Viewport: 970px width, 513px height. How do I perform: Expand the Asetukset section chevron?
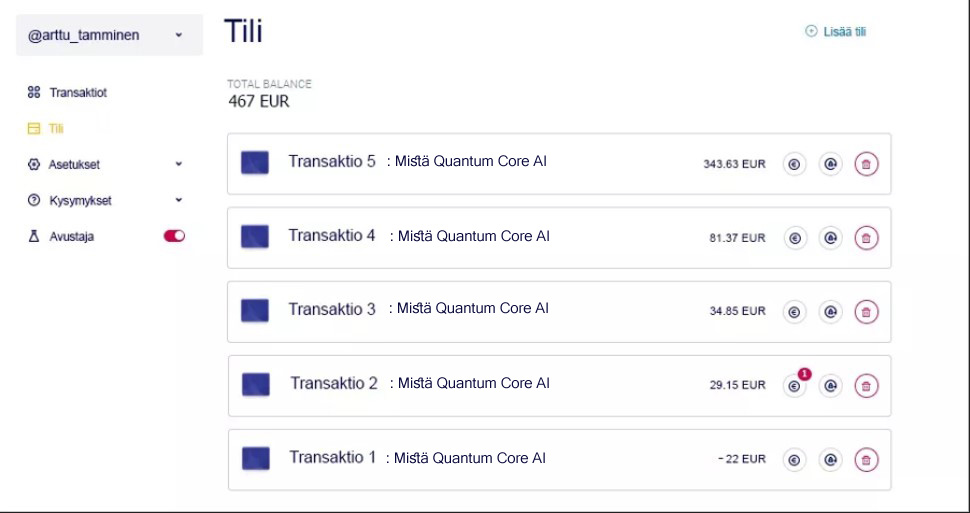pos(179,165)
